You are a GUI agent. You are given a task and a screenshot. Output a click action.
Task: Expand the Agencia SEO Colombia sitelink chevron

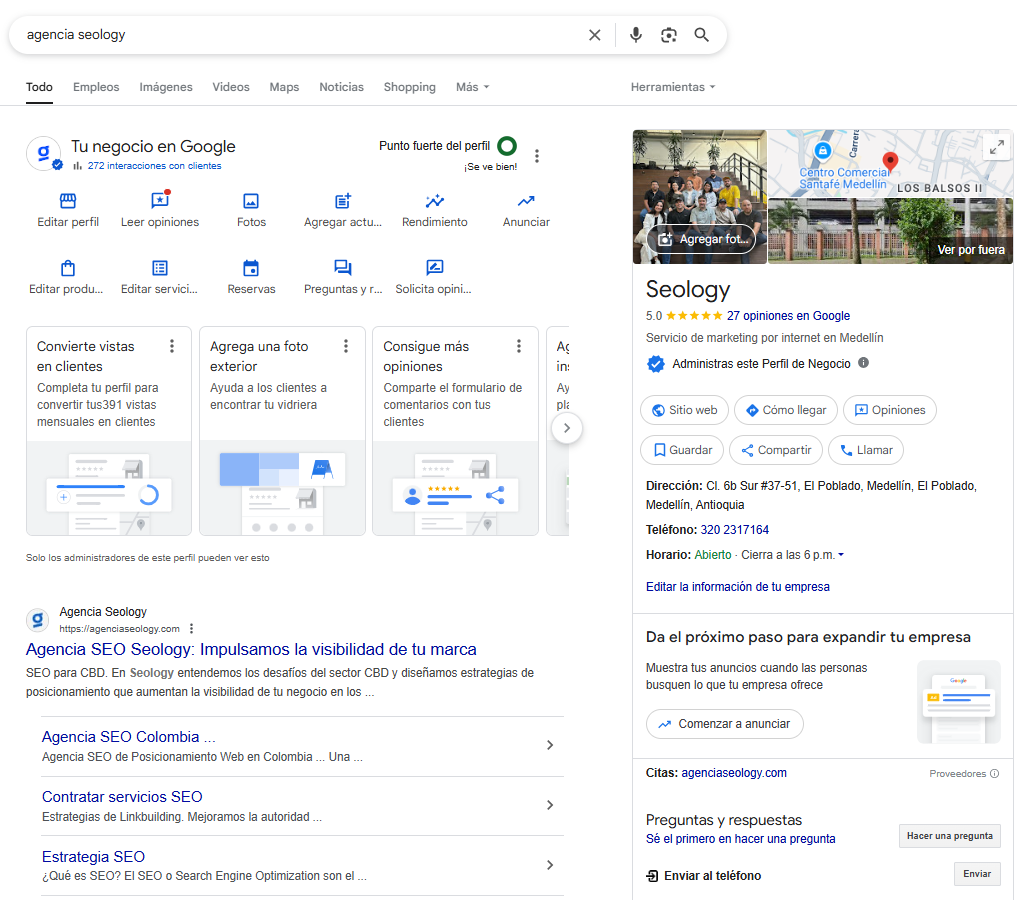coord(549,745)
